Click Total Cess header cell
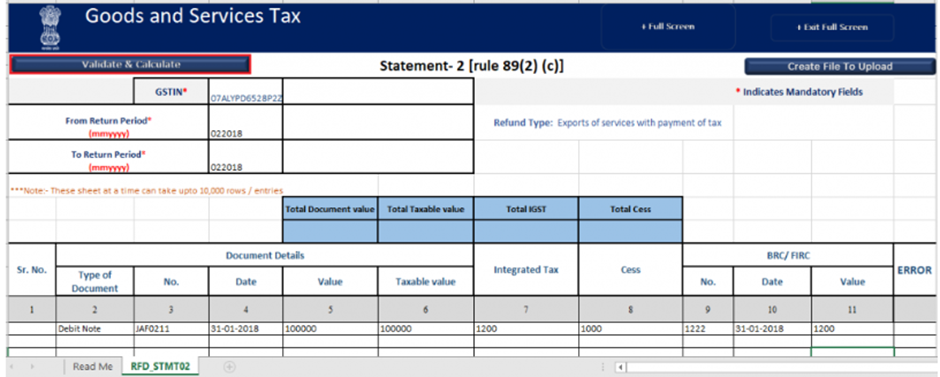This screenshot has height=377, width=940. 630,209
